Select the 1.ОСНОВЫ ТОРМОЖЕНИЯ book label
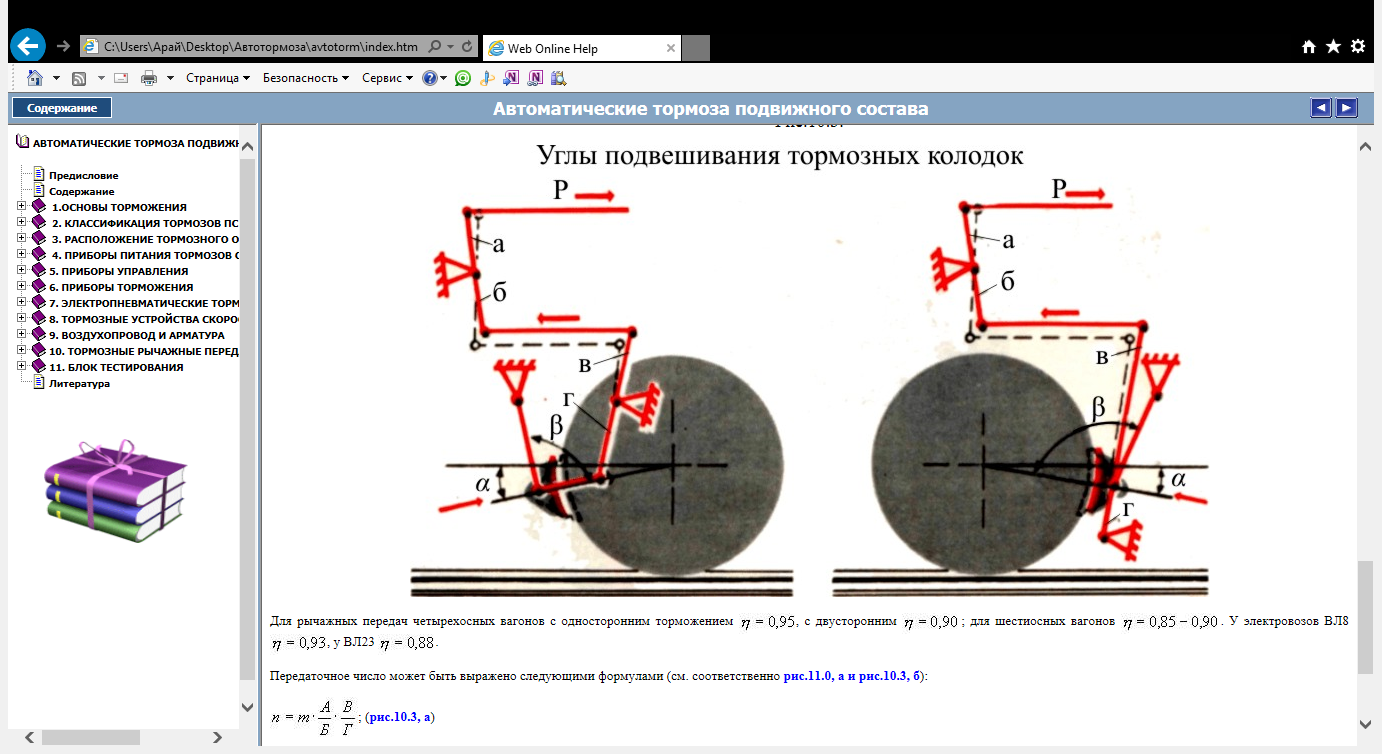Image resolution: width=1382 pixels, height=754 pixels. pyautogui.click(x=119, y=207)
